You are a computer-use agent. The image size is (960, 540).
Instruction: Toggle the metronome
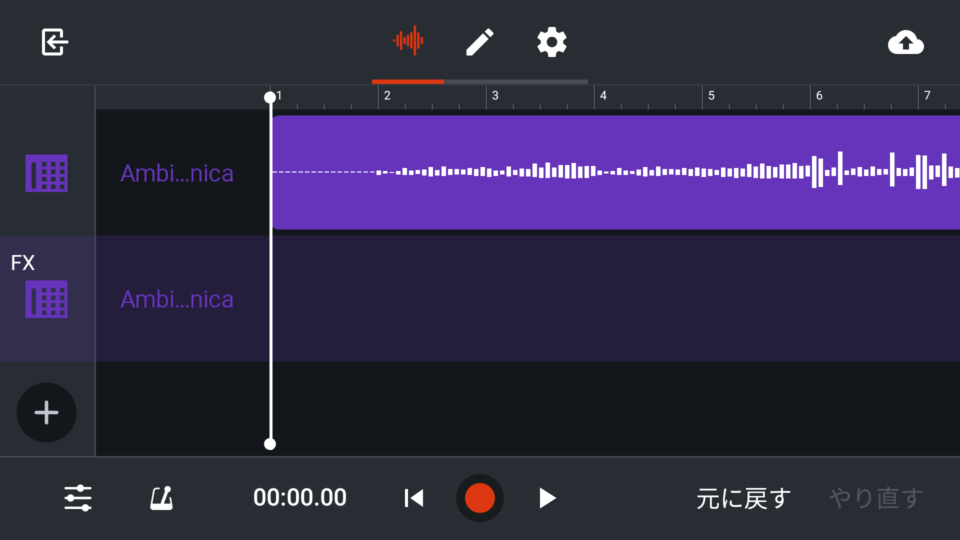pyautogui.click(x=162, y=498)
